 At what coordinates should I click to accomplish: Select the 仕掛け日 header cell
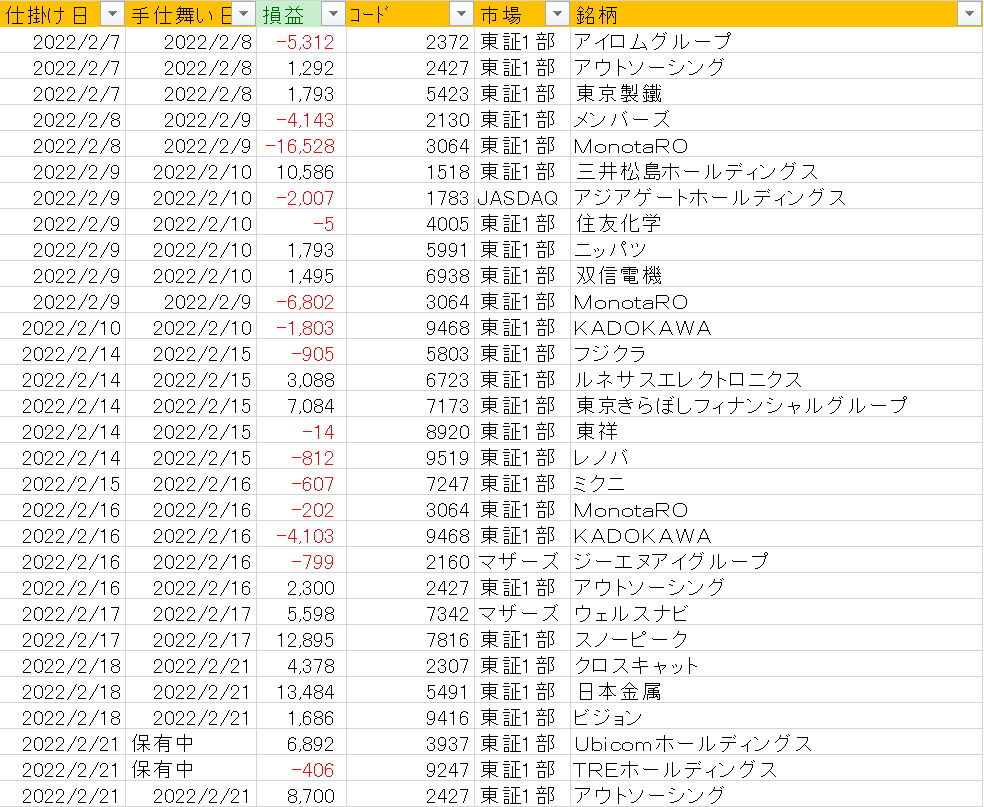63,14
